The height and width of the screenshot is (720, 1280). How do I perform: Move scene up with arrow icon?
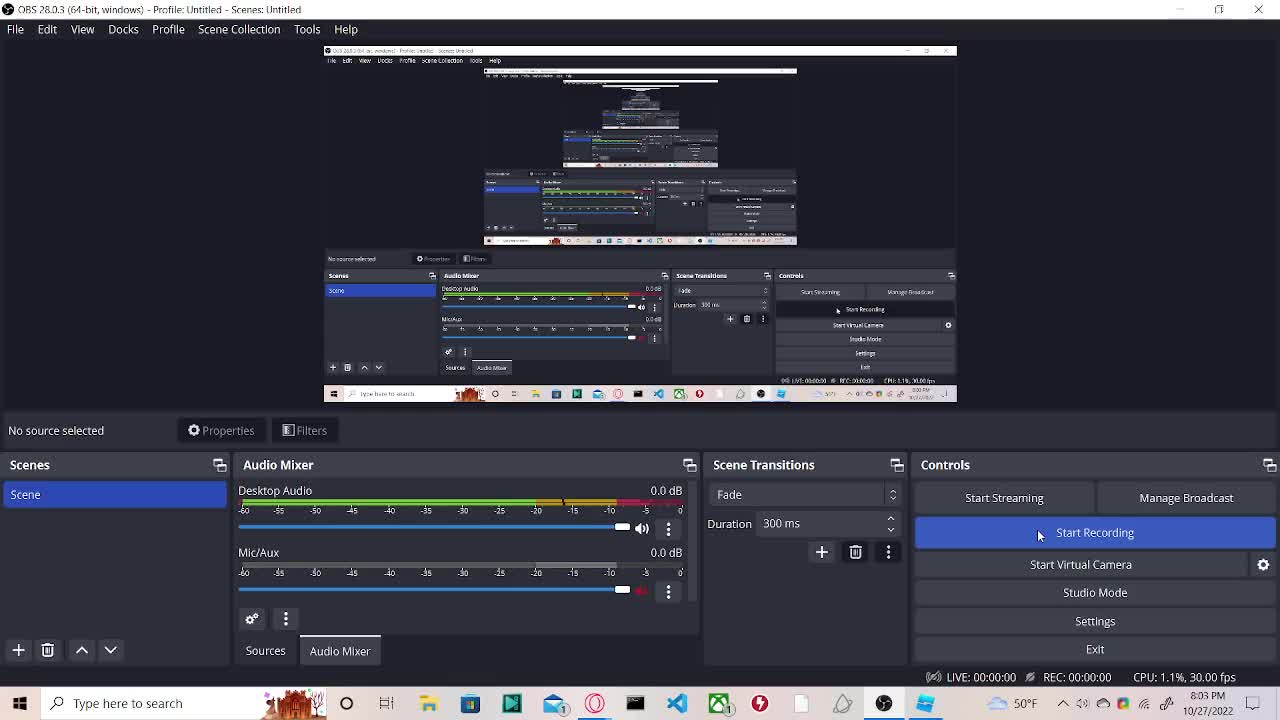click(x=82, y=650)
